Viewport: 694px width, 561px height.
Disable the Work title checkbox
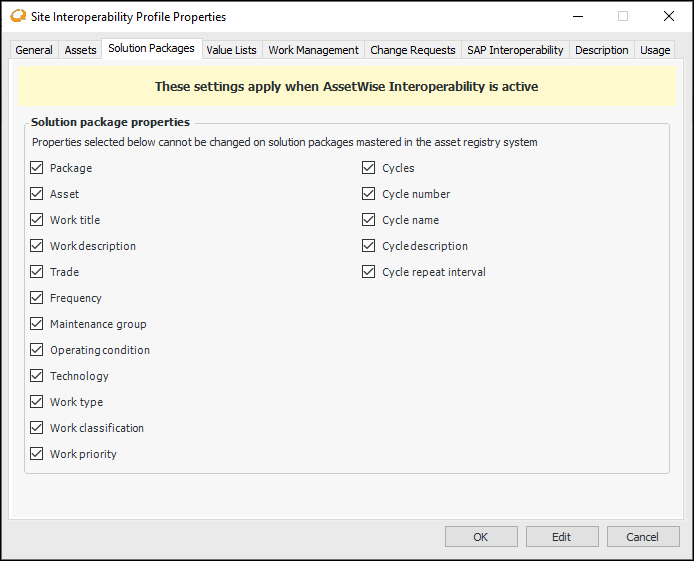click(37, 220)
